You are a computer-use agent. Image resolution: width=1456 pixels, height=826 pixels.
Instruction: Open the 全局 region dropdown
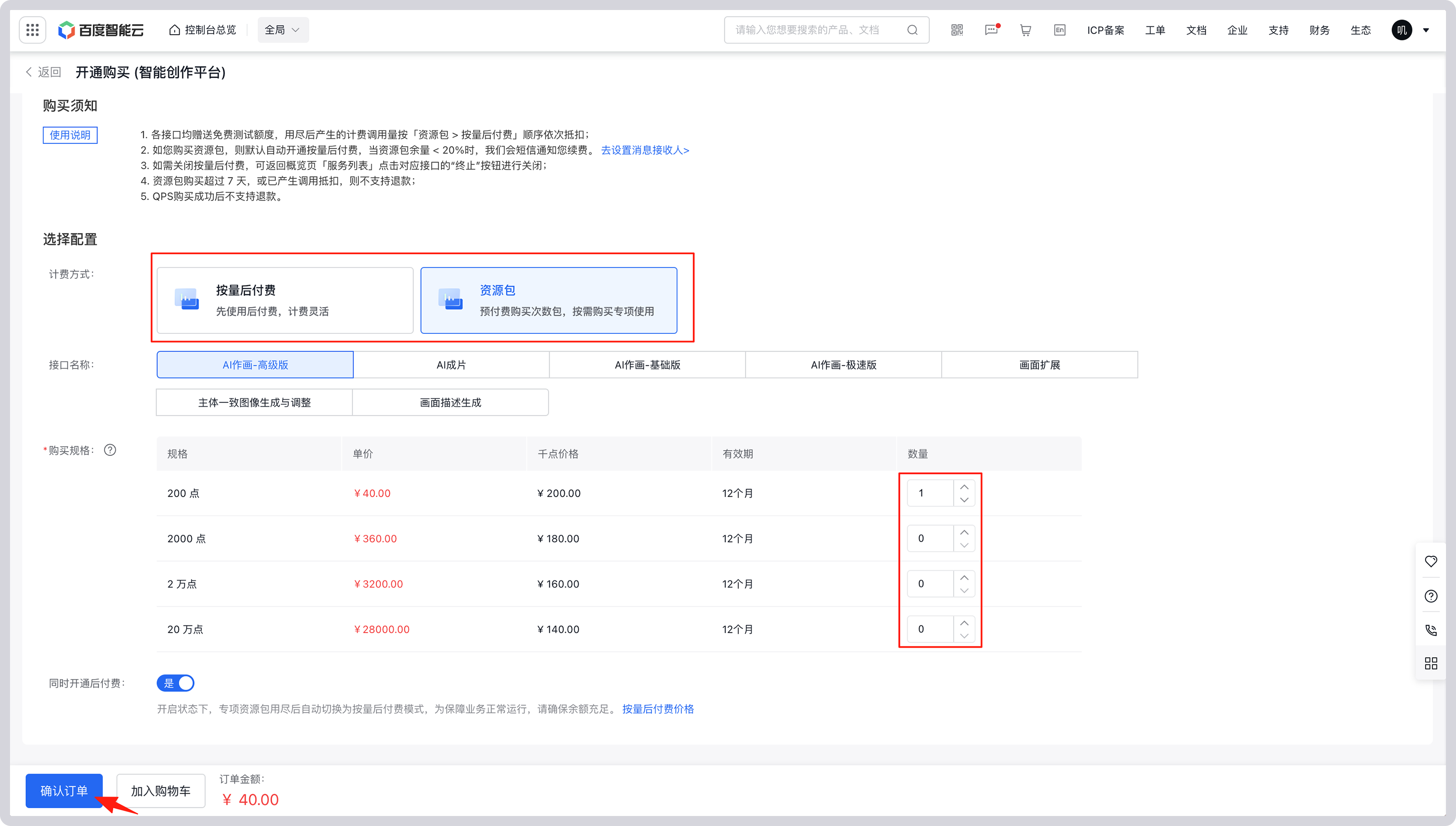pos(283,30)
